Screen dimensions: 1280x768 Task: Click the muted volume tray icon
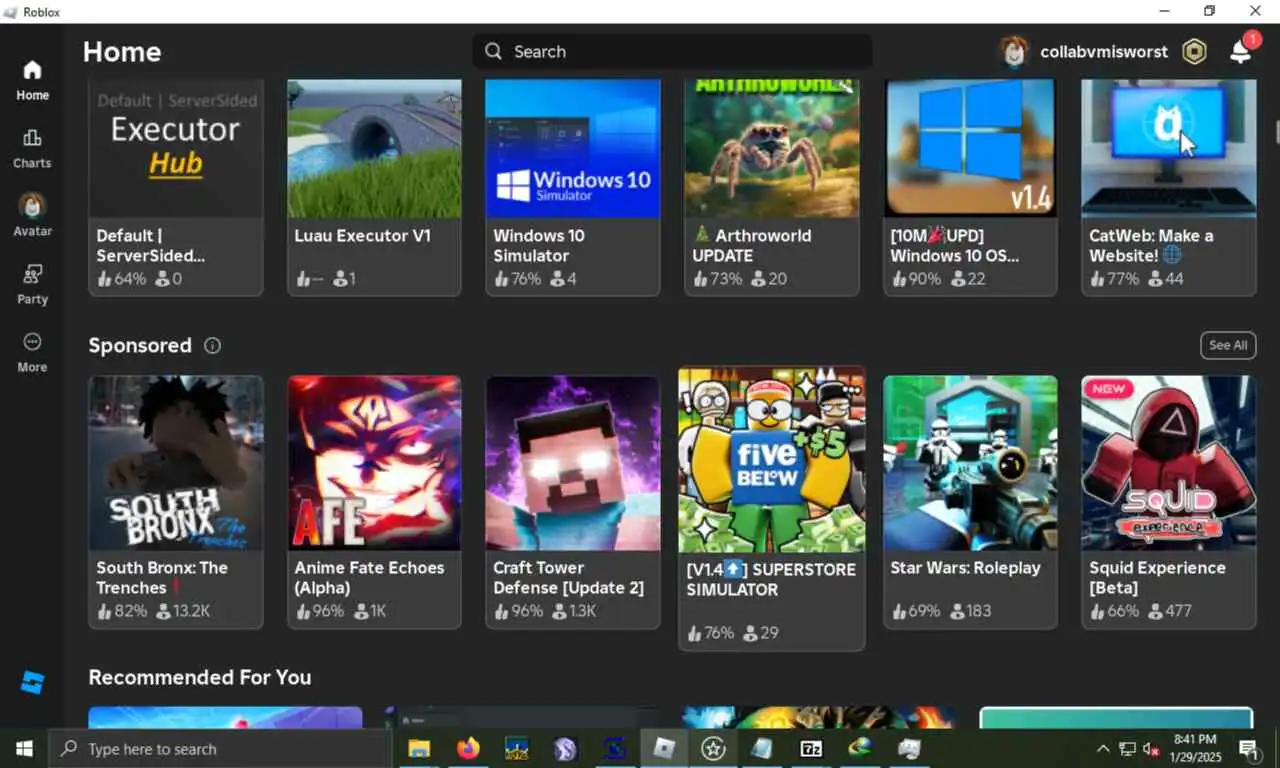pos(1151,748)
